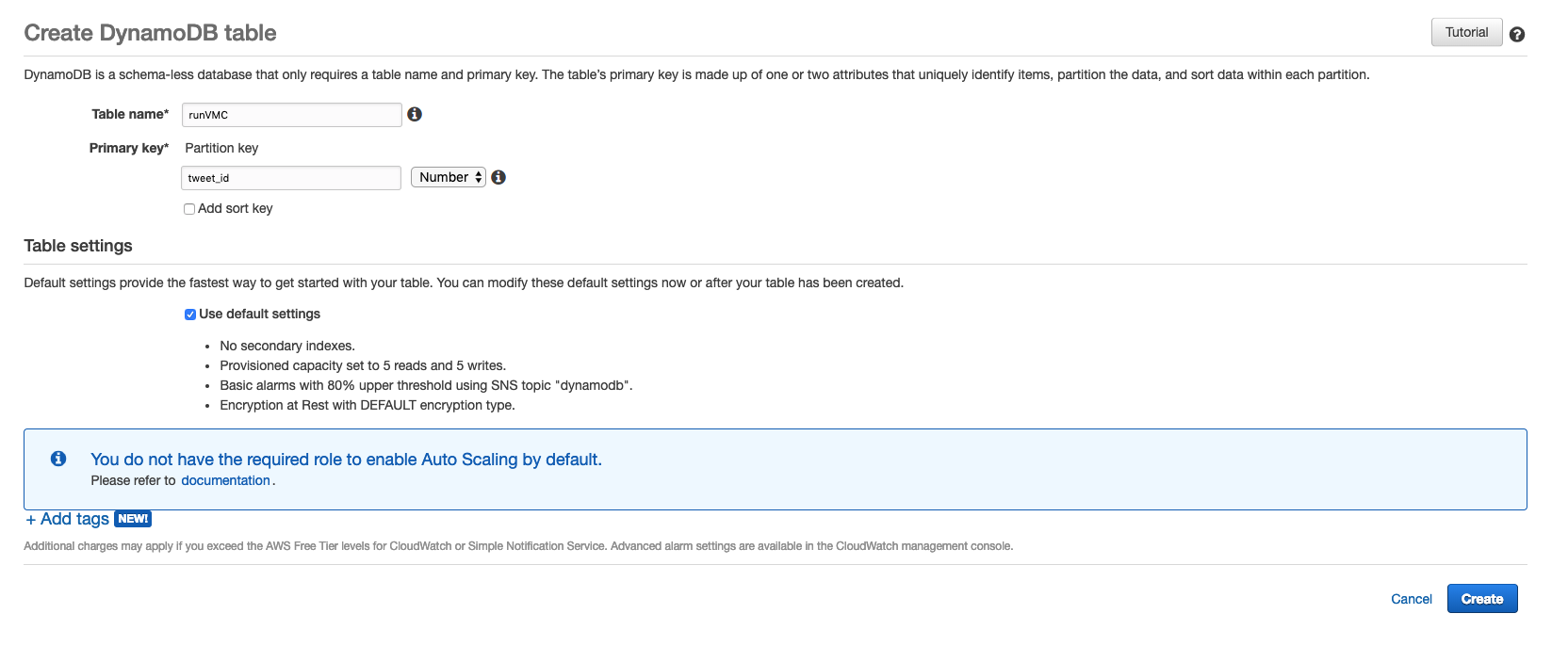This screenshot has height=646, width=1568.
Task: Open the documentation link
Action: point(225,480)
